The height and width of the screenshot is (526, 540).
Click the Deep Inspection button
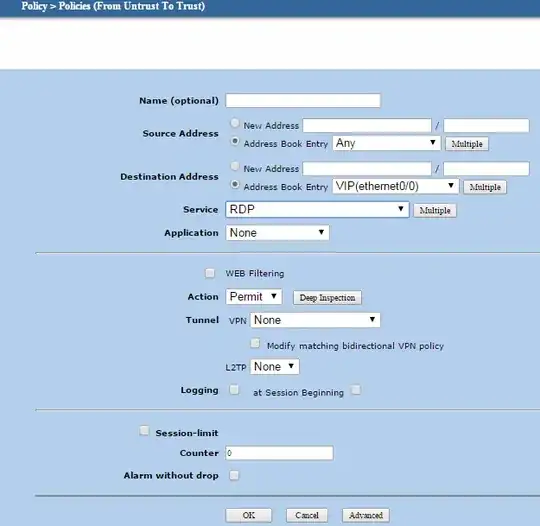tap(327, 298)
